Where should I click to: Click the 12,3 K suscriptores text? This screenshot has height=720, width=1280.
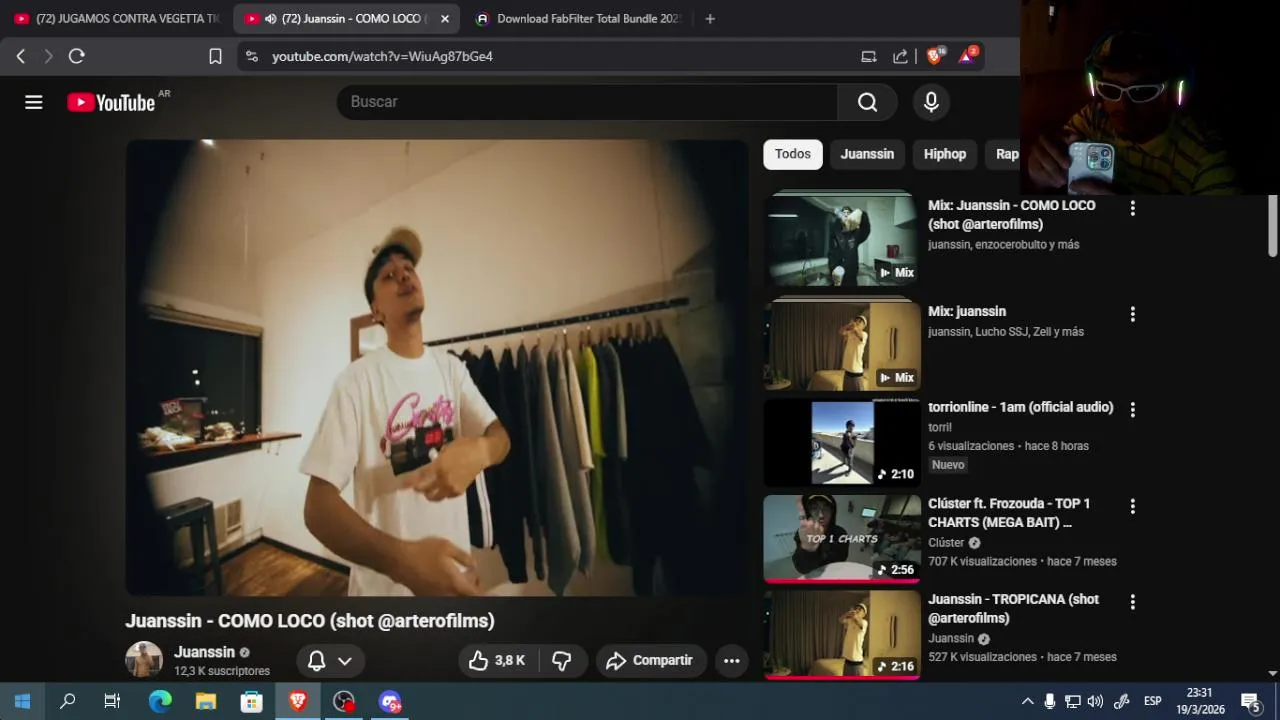click(222, 671)
